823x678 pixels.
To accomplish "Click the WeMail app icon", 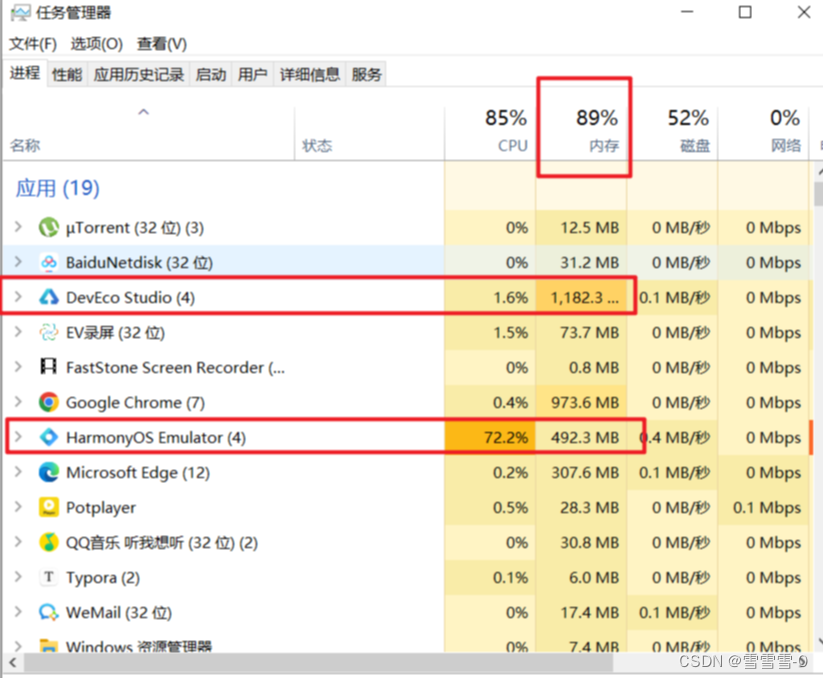I will coord(48,612).
